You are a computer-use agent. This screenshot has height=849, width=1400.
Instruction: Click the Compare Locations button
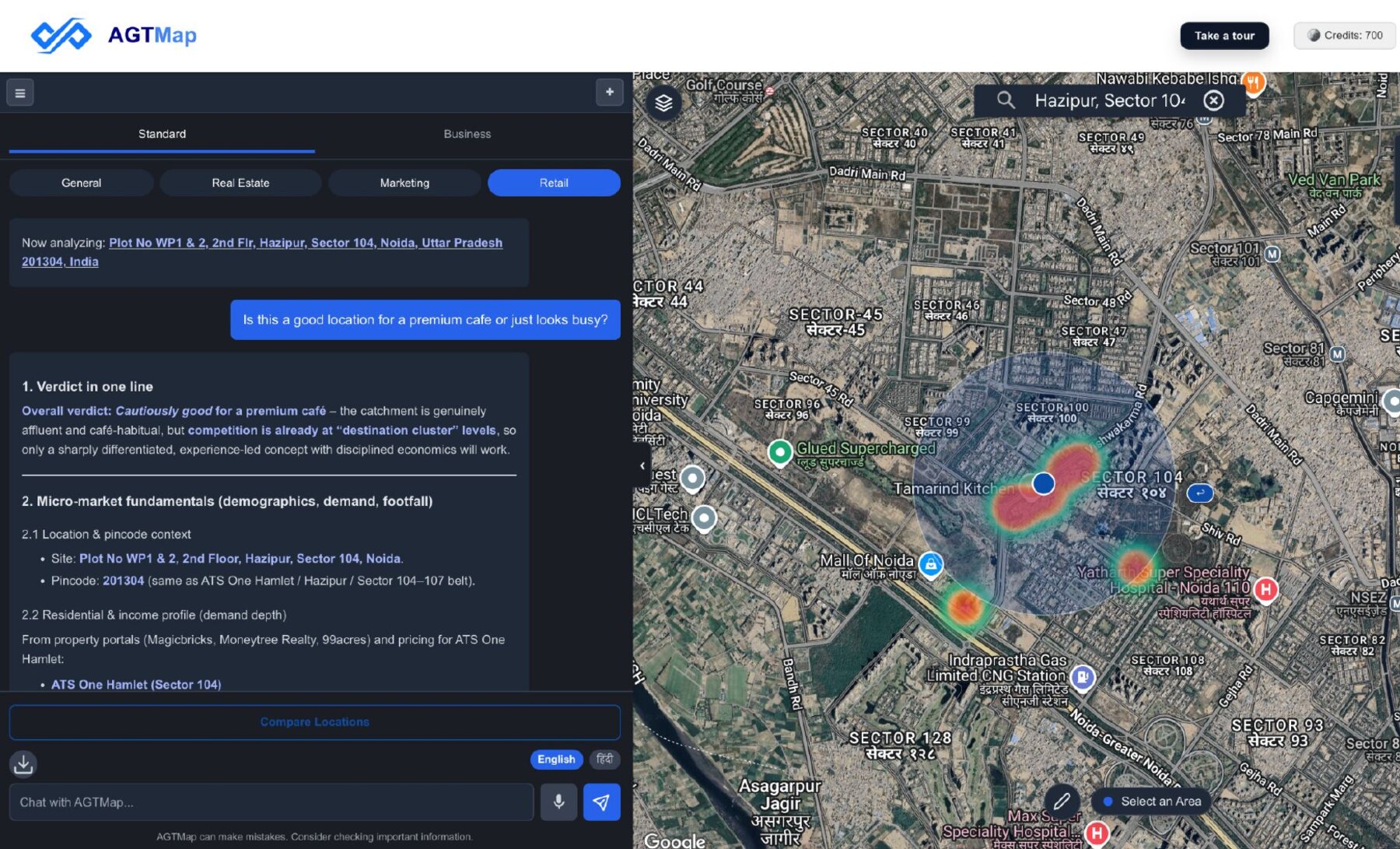[314, 722]
